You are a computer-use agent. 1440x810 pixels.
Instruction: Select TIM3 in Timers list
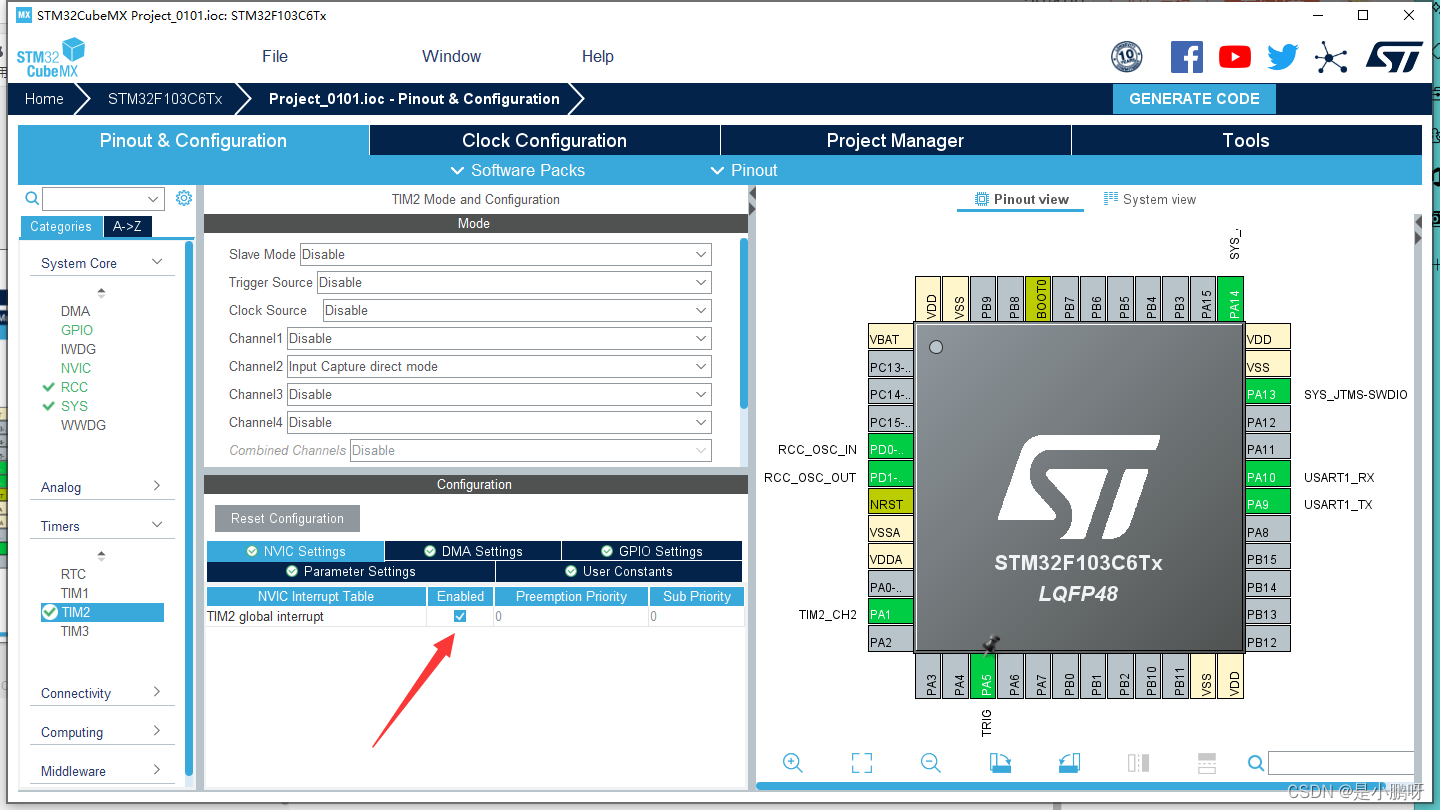(x=75, y=631)
